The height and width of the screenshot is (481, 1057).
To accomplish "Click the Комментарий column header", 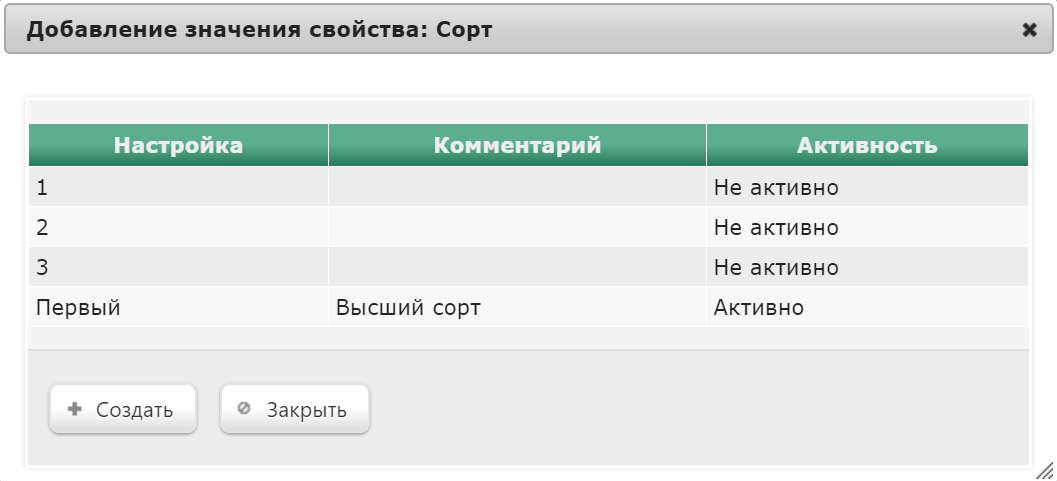I will 517,145.
